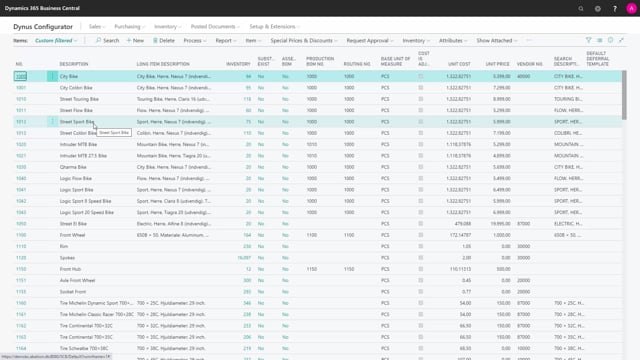The image size is (640, 360).
Task: Open Special Prices & Discounts dropdown
Action: point(304,40)
